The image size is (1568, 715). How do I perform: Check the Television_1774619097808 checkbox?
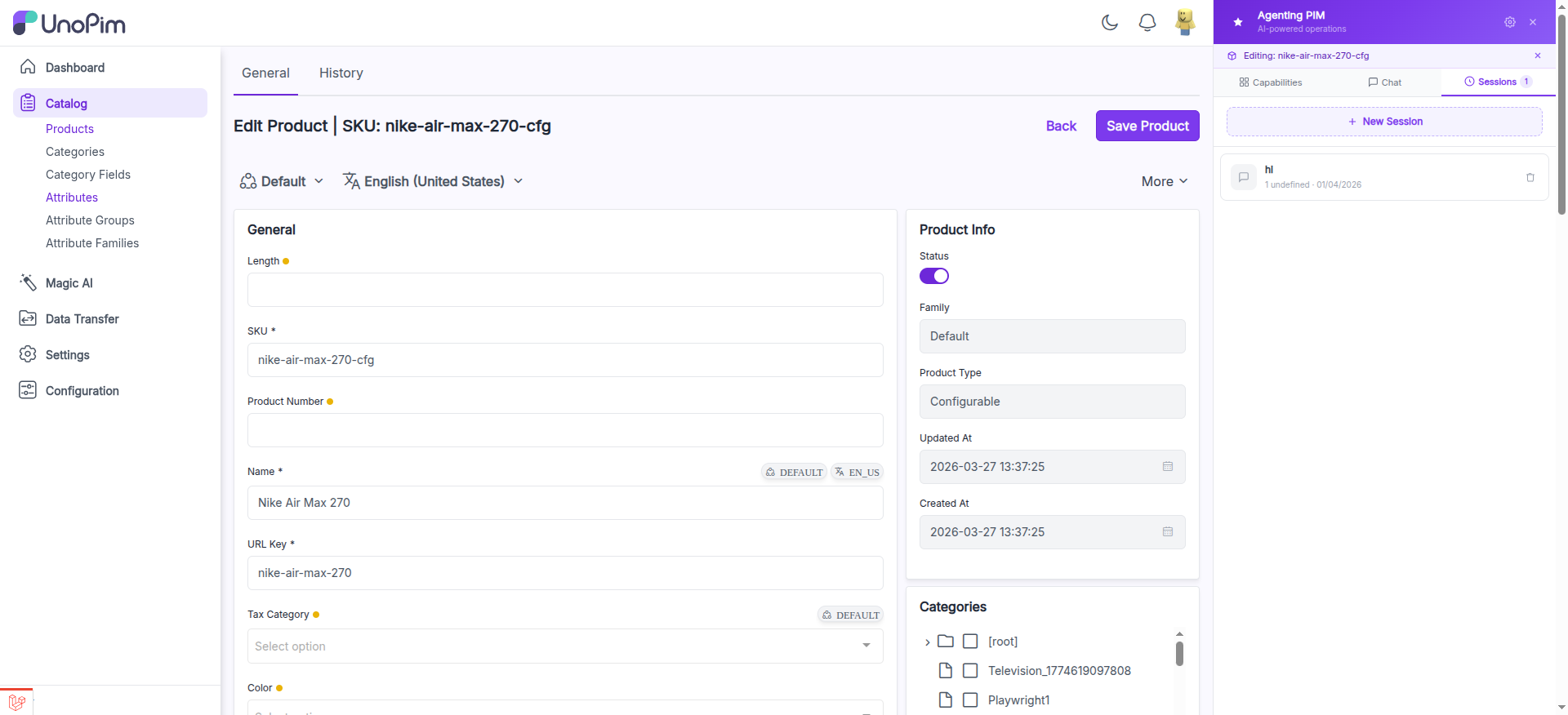pyautogui.click(x=970, y=671)
